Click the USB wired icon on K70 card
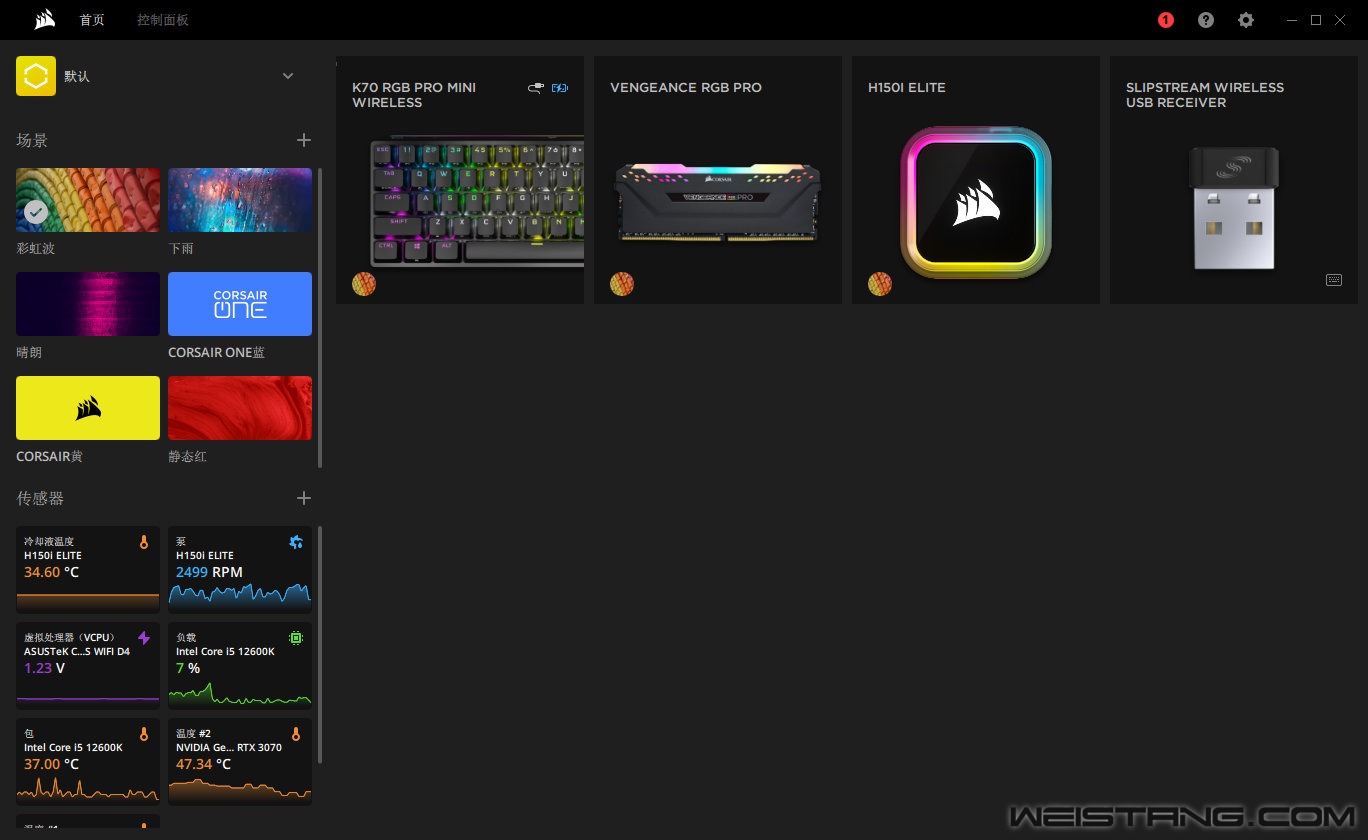This screenshot has width=1368, height=840. pyautogui.click(x=536, y=88)
